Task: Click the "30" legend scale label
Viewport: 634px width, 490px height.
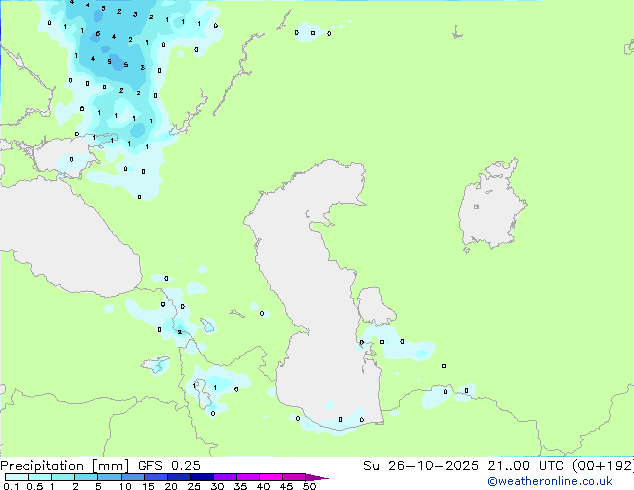Action: coord(217,486)
